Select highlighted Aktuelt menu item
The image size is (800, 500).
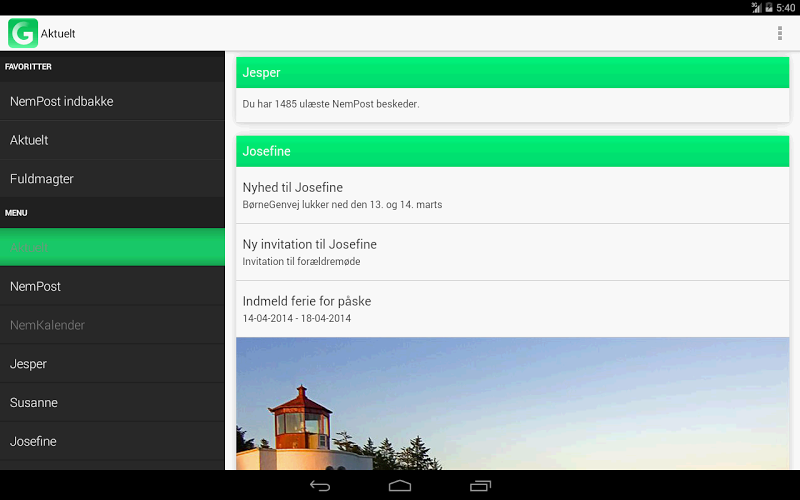[x=112, y=247]
